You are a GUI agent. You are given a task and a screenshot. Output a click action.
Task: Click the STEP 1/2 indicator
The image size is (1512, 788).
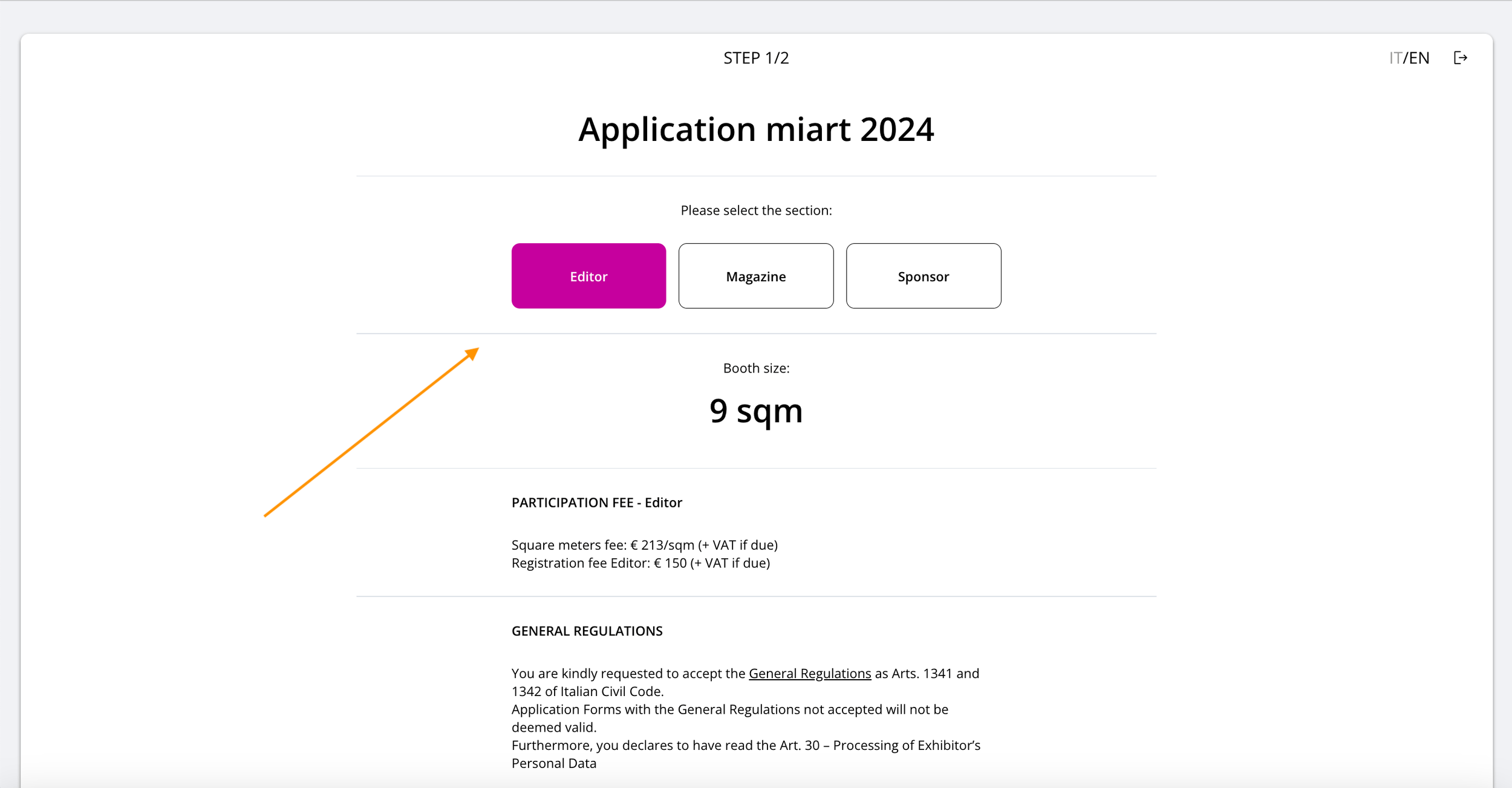click(x=756, y=58)
